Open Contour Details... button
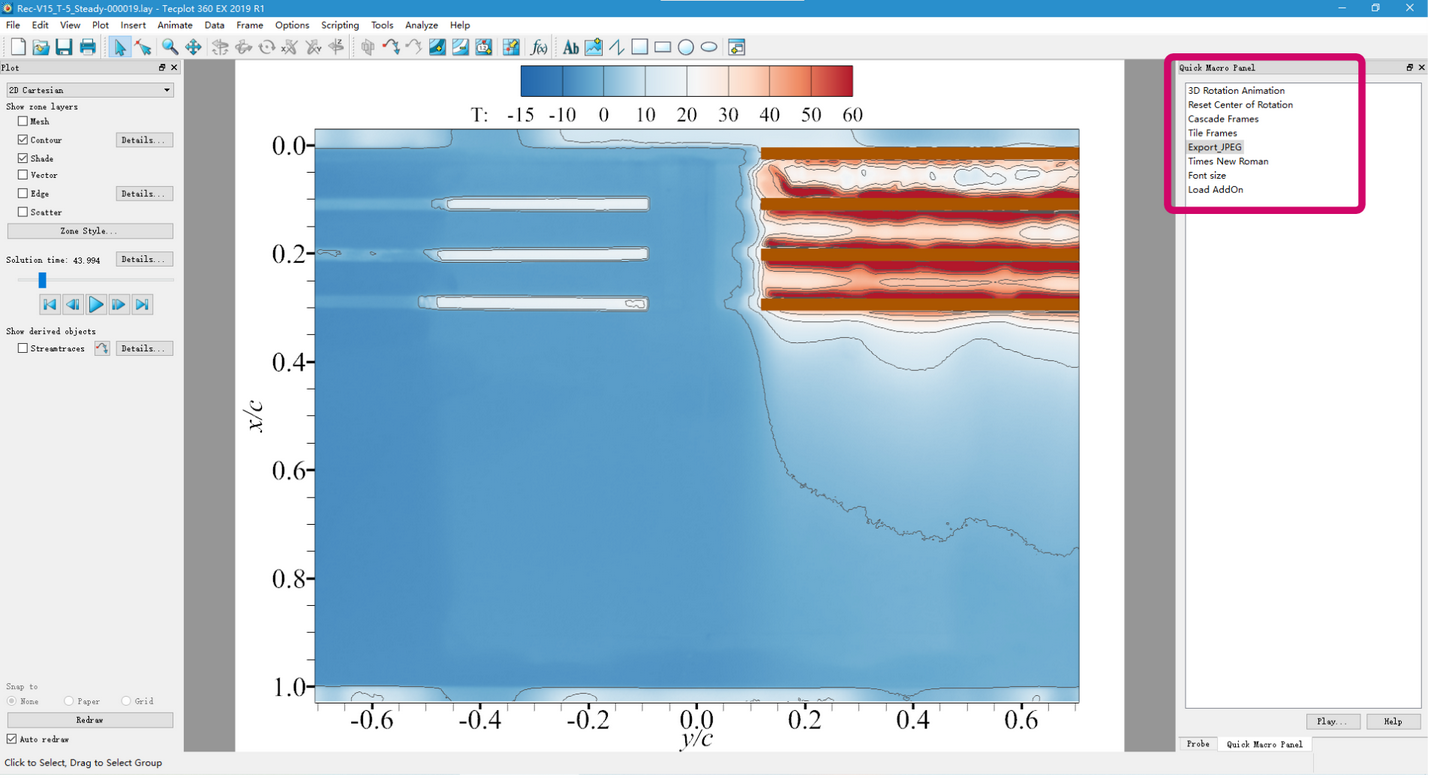 click(x=145, y=140)
